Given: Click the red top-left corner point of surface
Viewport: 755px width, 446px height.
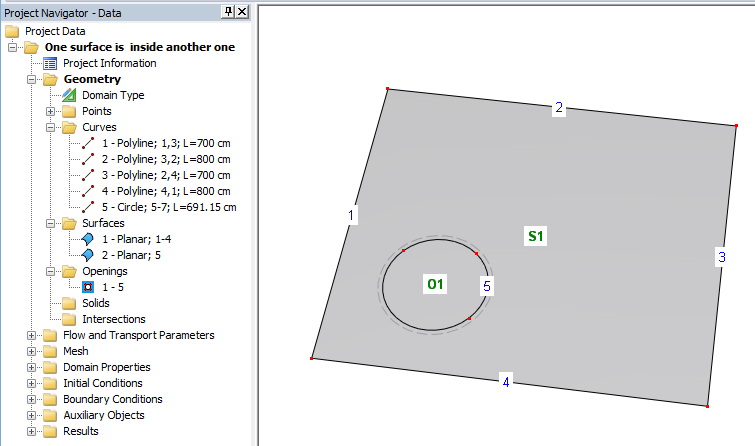Looking at the screenshot, I should (x=388, y=89).
